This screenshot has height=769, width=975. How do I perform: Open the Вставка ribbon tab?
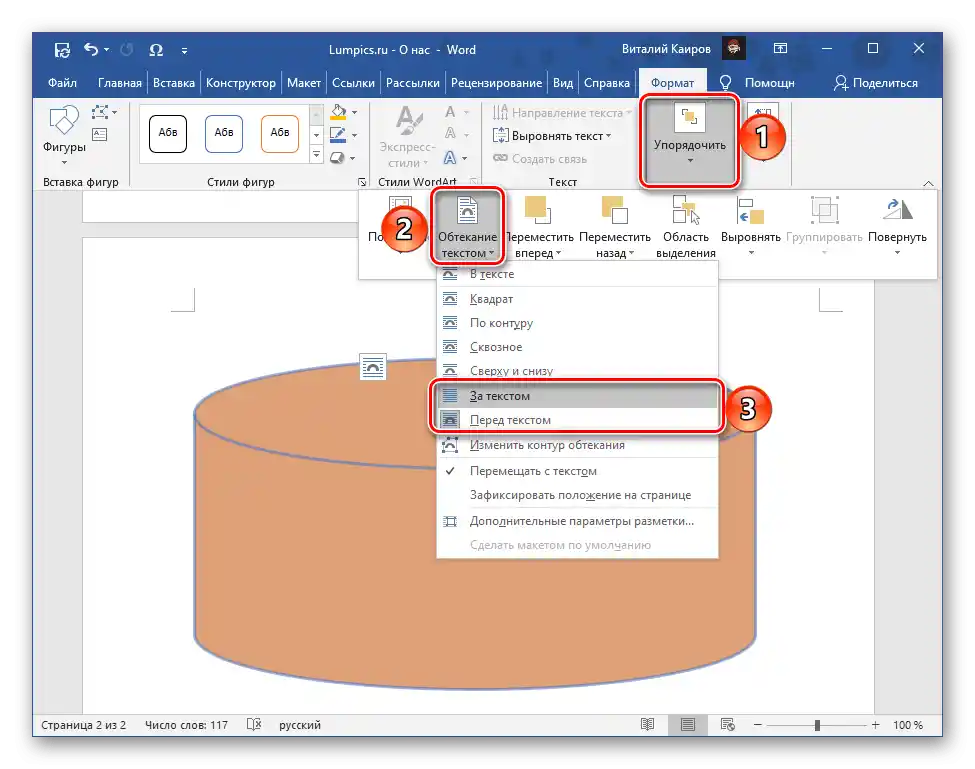[x=174, y=83]
